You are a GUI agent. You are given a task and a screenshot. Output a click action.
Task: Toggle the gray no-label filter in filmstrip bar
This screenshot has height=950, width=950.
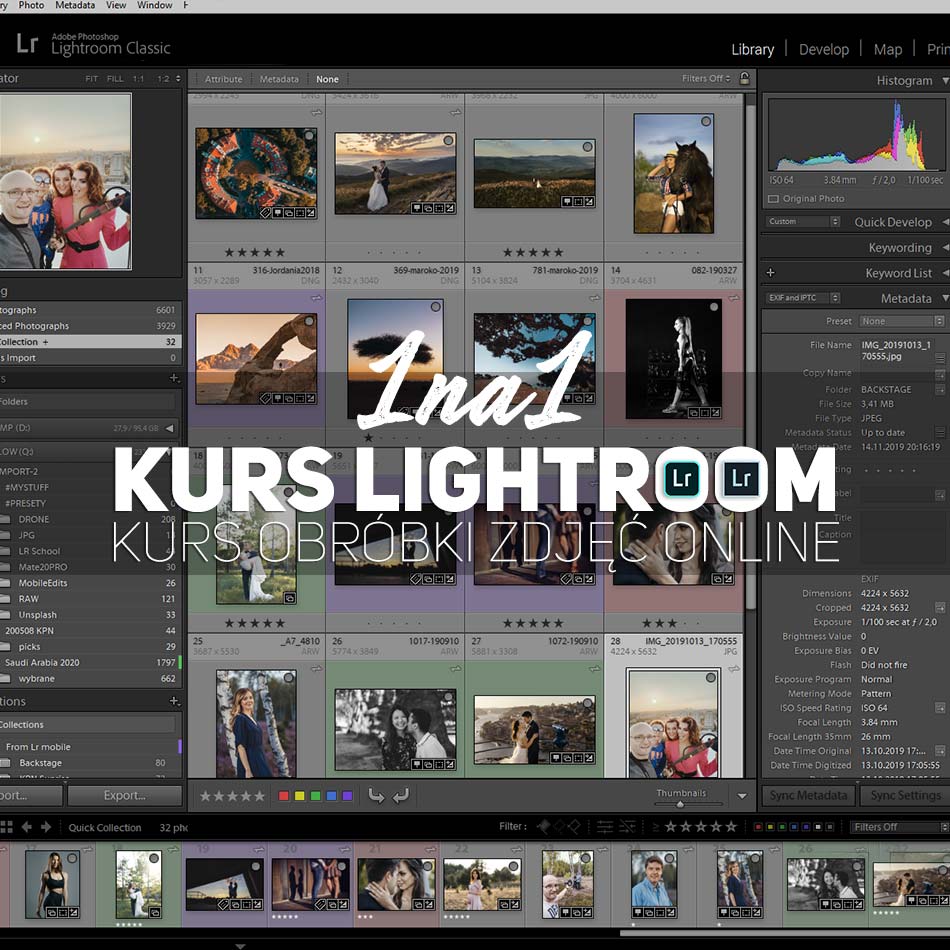tap(829, 826)
